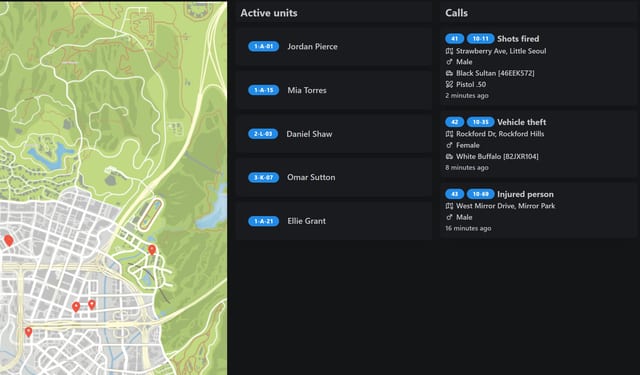Click weapon icon beside Pistol .50

[449, 84]
